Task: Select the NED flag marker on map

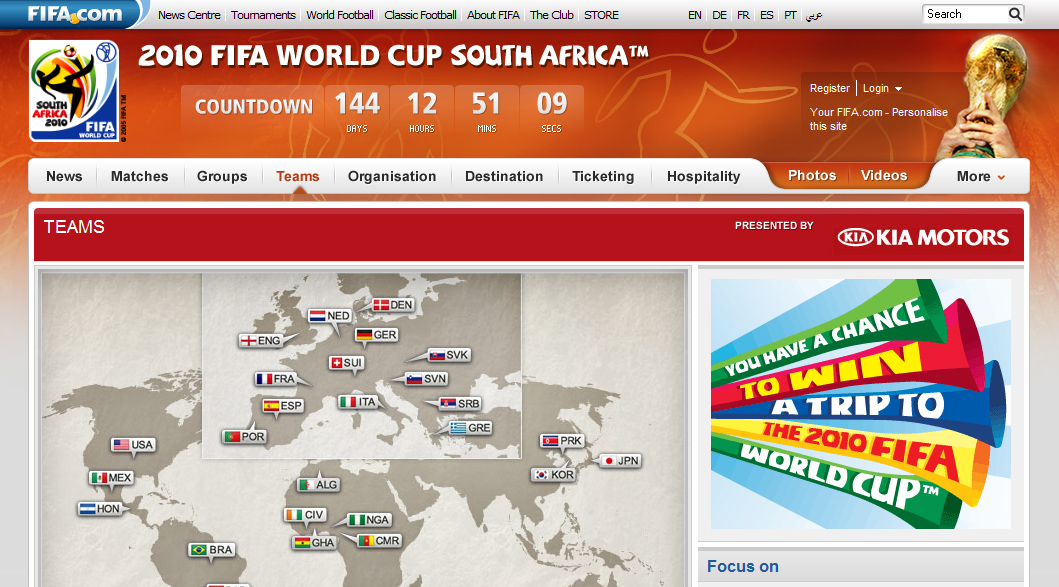Action: pos(330,315)
